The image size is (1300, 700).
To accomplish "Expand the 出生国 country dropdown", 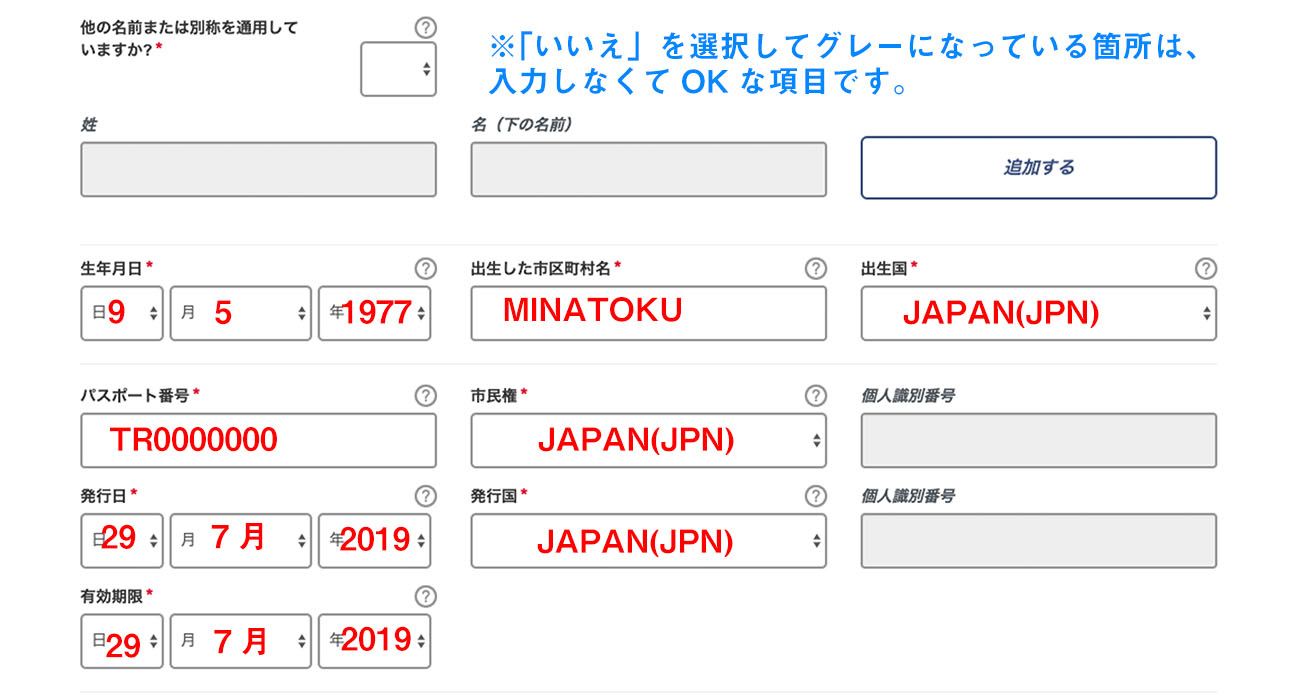I will click(x=1038, y=313).
